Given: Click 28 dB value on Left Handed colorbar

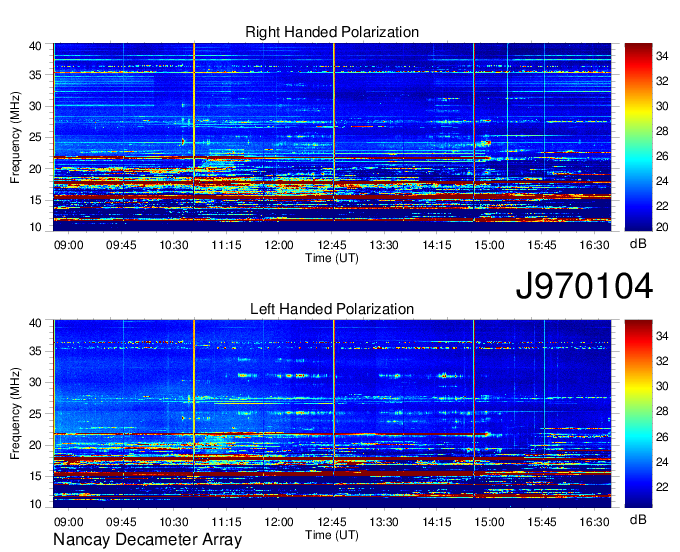Looking at the screenshot, I should click(662, 412).
